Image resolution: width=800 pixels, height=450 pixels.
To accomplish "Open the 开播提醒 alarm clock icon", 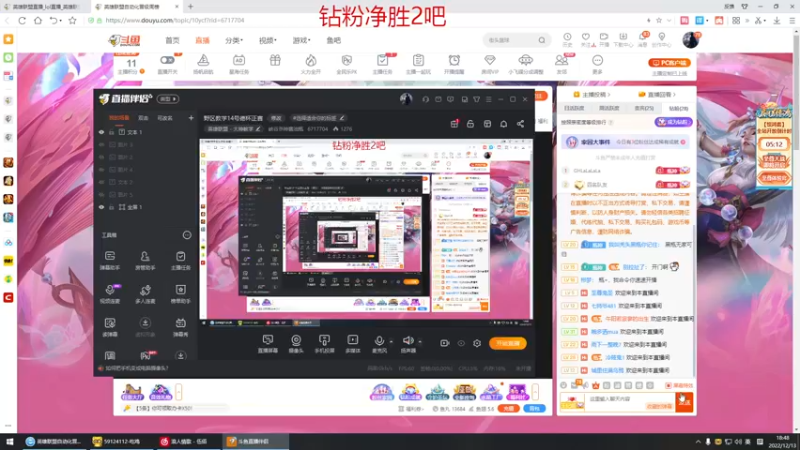I will point(454,64).
